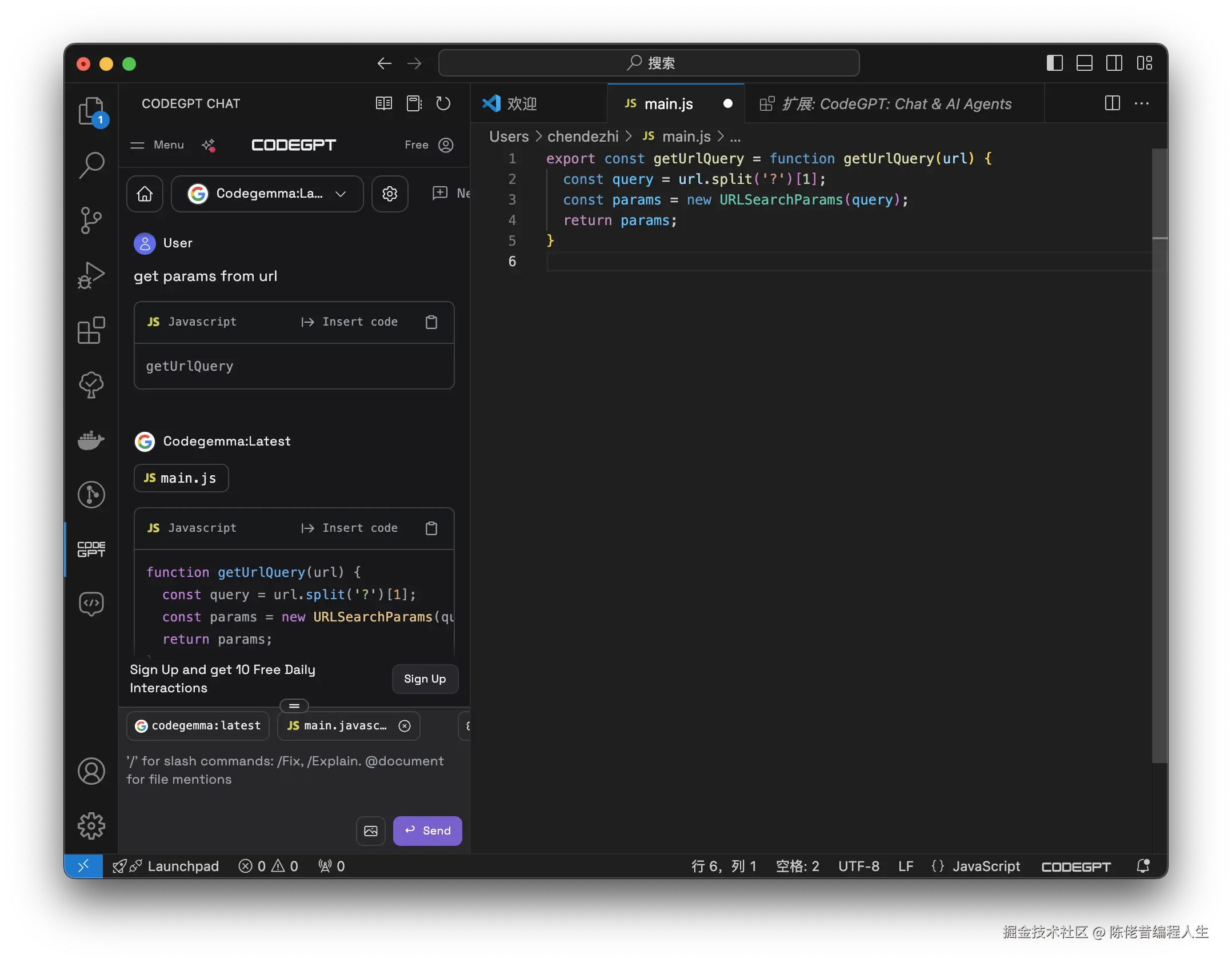Open the CodeGPT extension tab
The width and height of the screenshot is (1232, 963).
(x=895, y=103)
